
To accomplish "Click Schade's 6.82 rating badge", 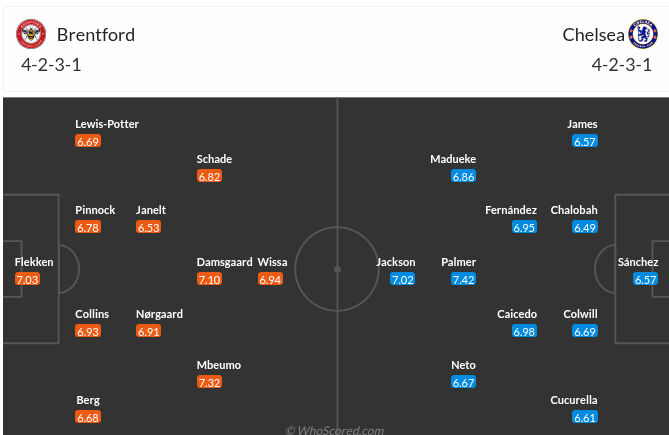I will click(209, 176).
